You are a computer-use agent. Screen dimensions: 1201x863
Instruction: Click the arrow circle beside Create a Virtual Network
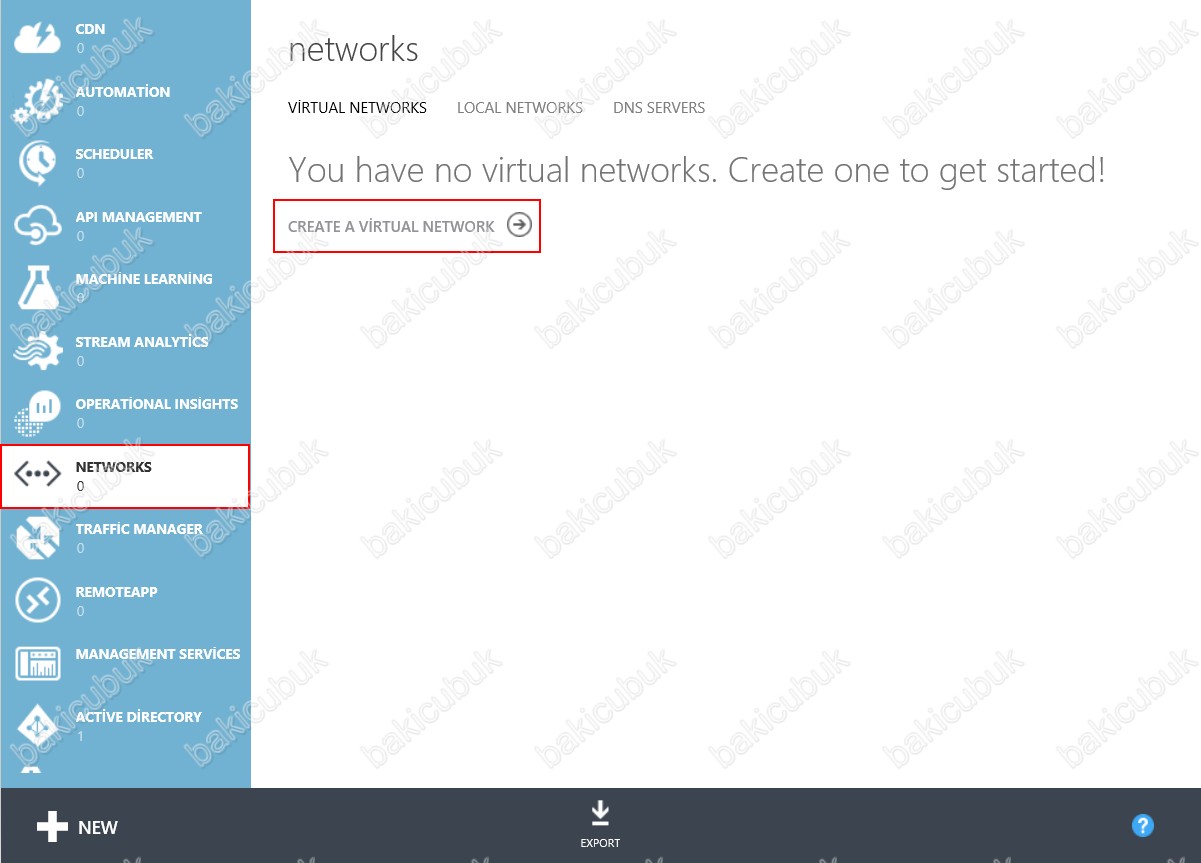pos(519,225)
